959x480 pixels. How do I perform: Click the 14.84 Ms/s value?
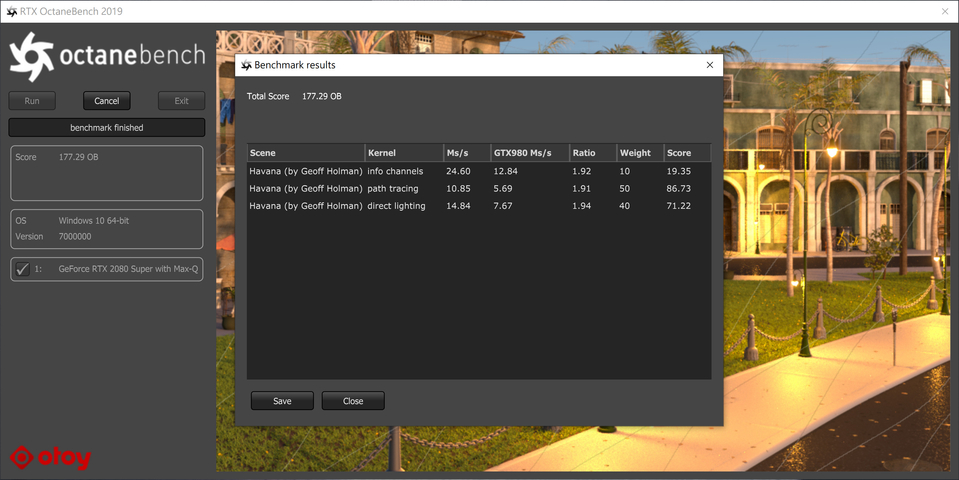[458, 205]
